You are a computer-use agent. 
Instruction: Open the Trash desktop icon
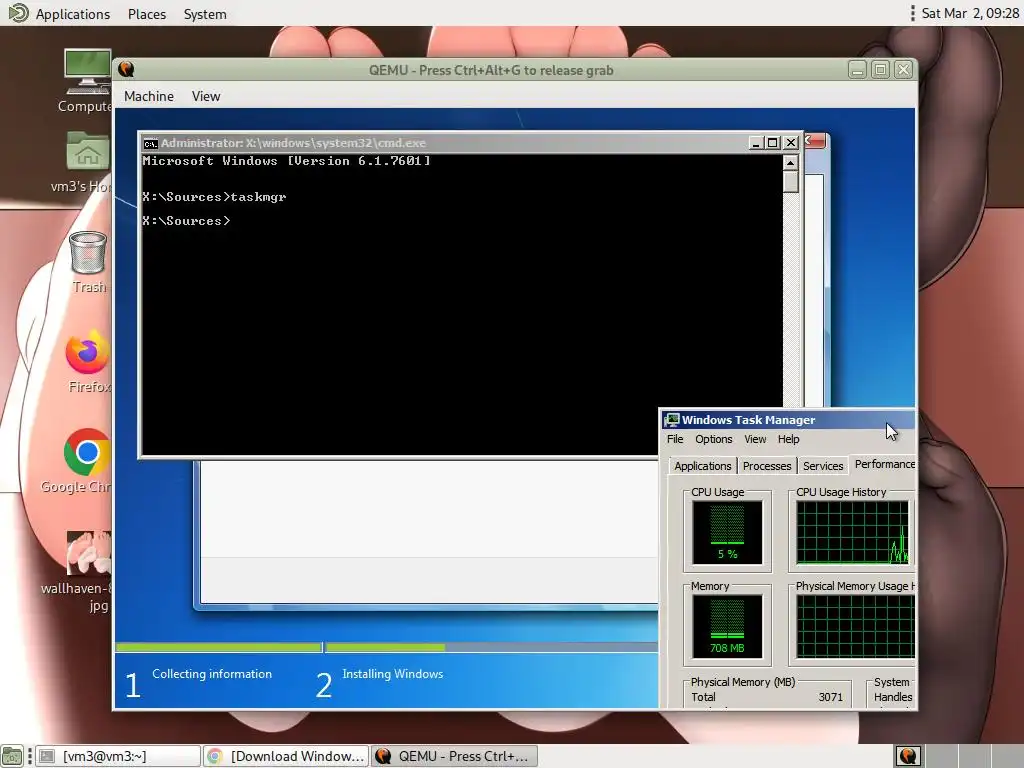coord(88,252)
